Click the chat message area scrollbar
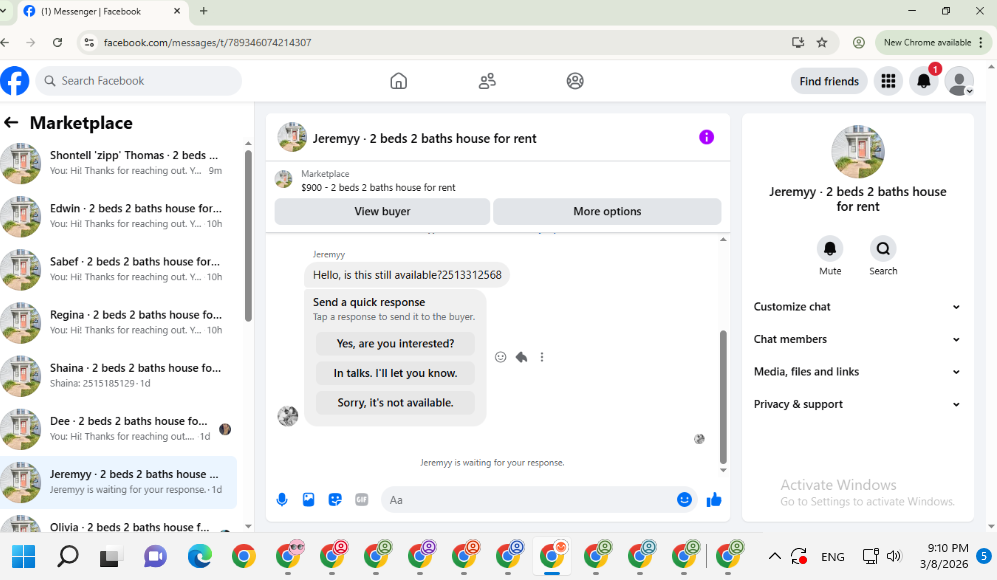The height and width of the screenshot is (580, 997). (723, 397)
